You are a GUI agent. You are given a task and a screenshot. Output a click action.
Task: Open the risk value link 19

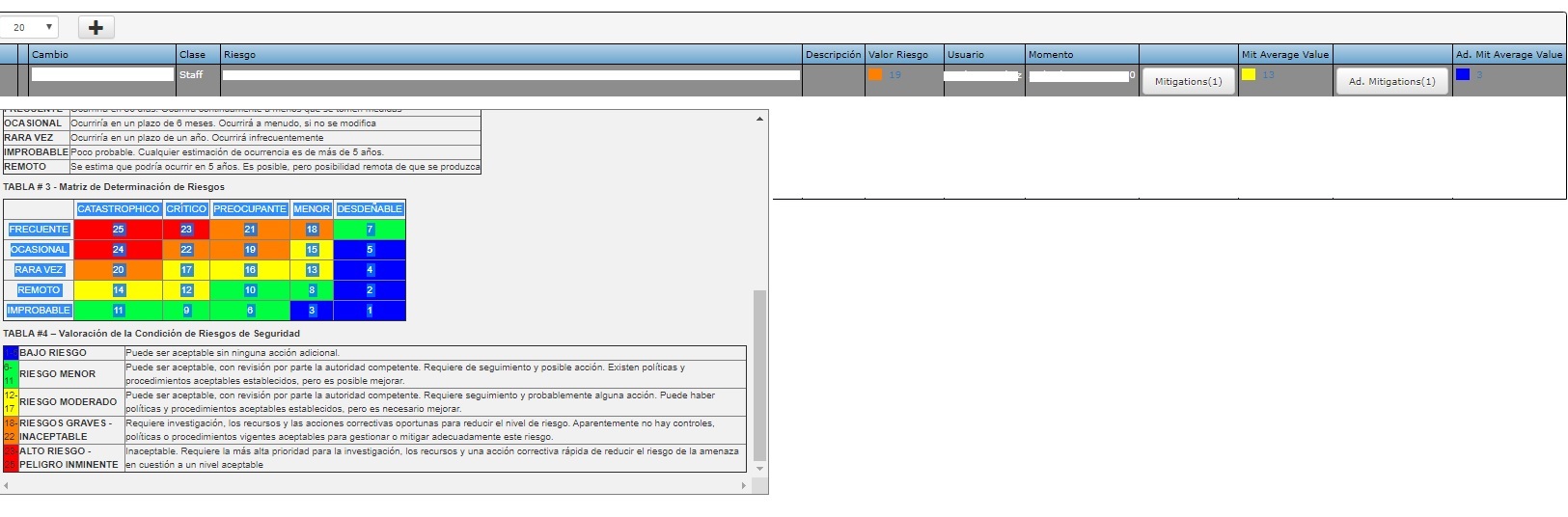coord(894,75)
